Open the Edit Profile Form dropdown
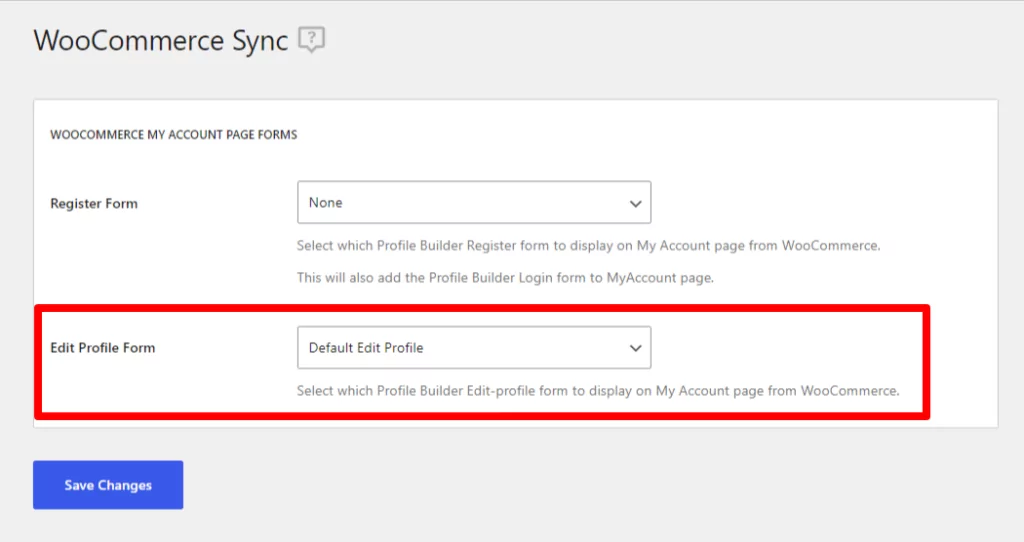Screen dimensions: 1024x542 [x=474, y=347]
